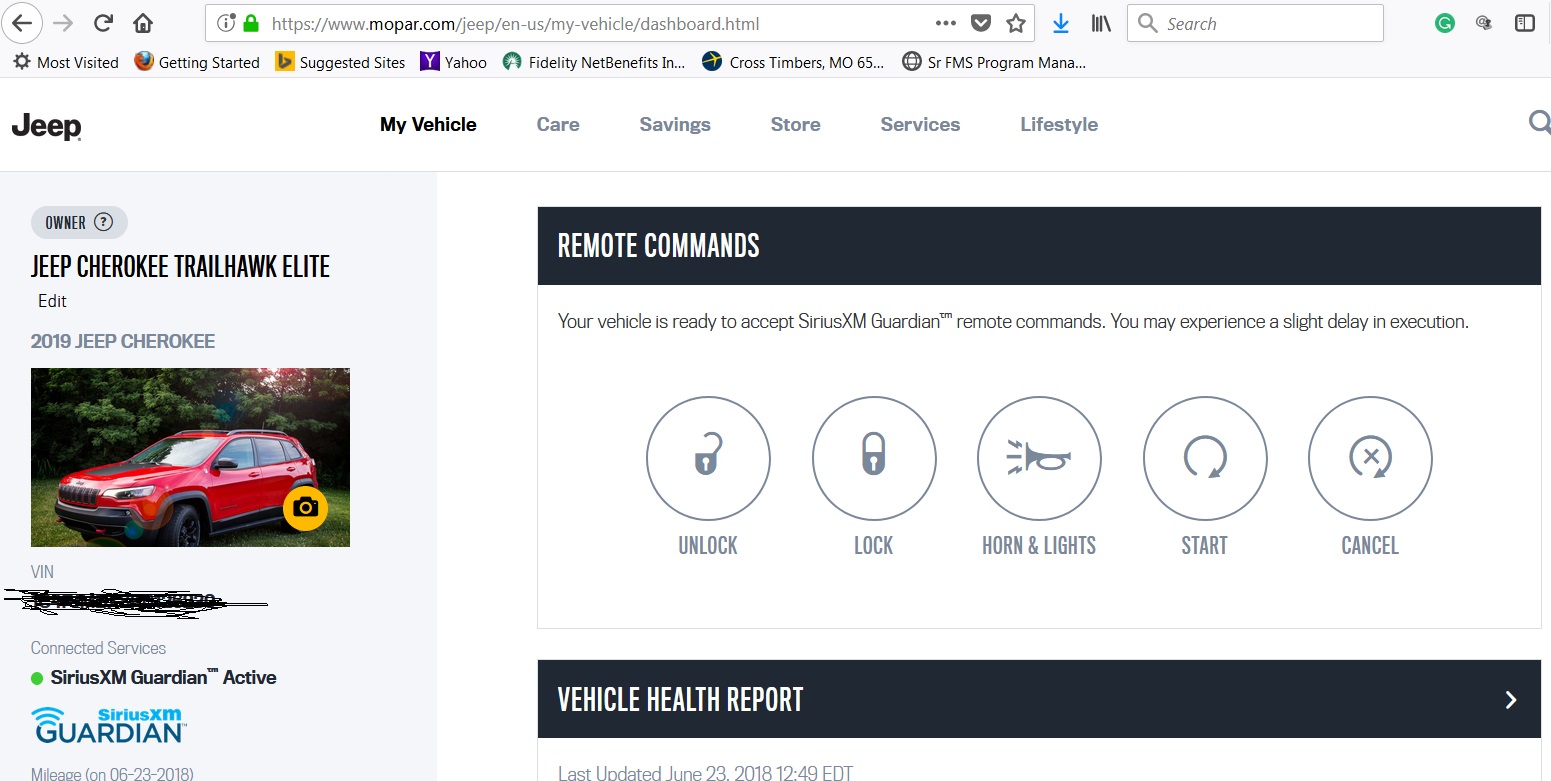Save page to Pocket icon
This screenshot has width=1551, height=781.
[x=981, y=23]
